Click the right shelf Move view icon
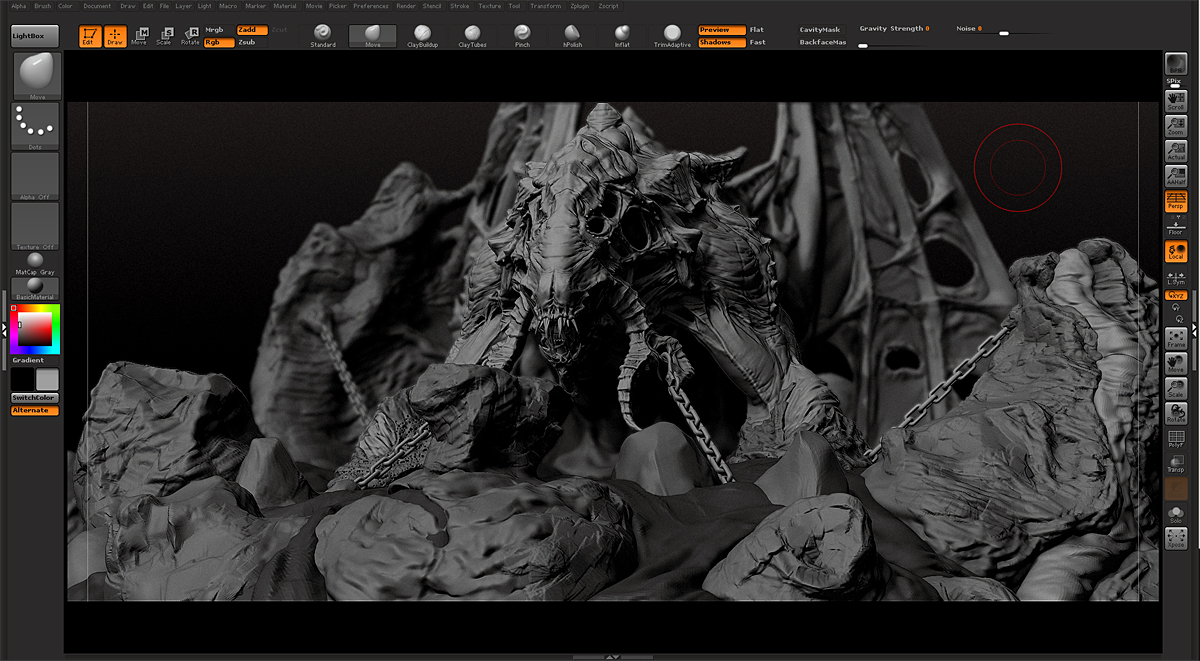The image size is (1200, 661). 1176,362
